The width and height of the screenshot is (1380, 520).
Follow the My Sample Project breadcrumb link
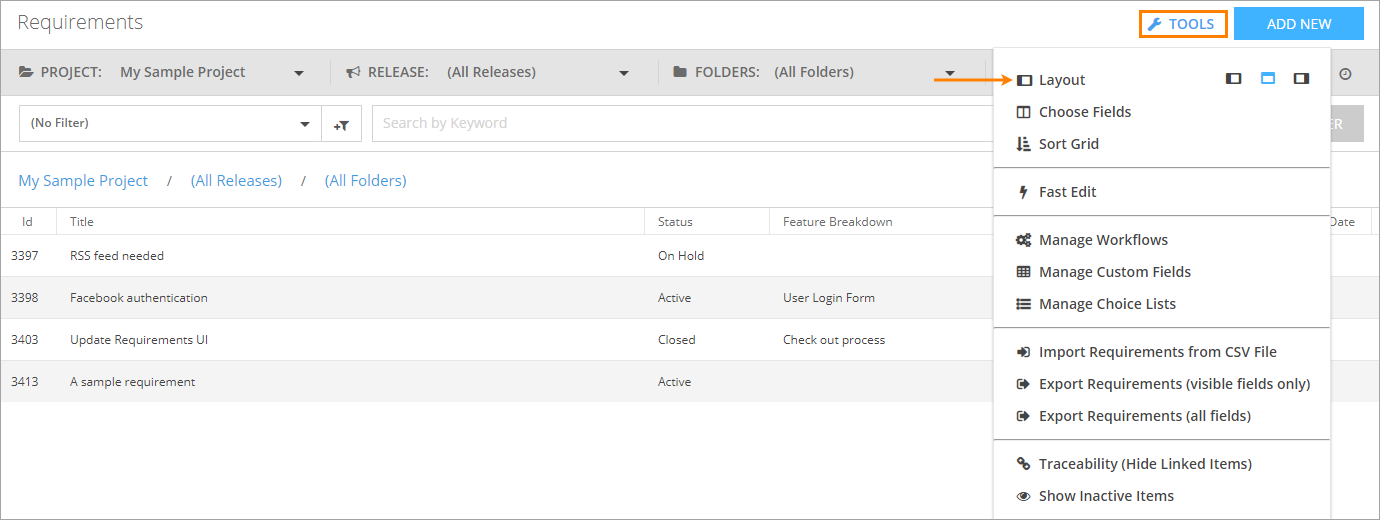point(83,181)
